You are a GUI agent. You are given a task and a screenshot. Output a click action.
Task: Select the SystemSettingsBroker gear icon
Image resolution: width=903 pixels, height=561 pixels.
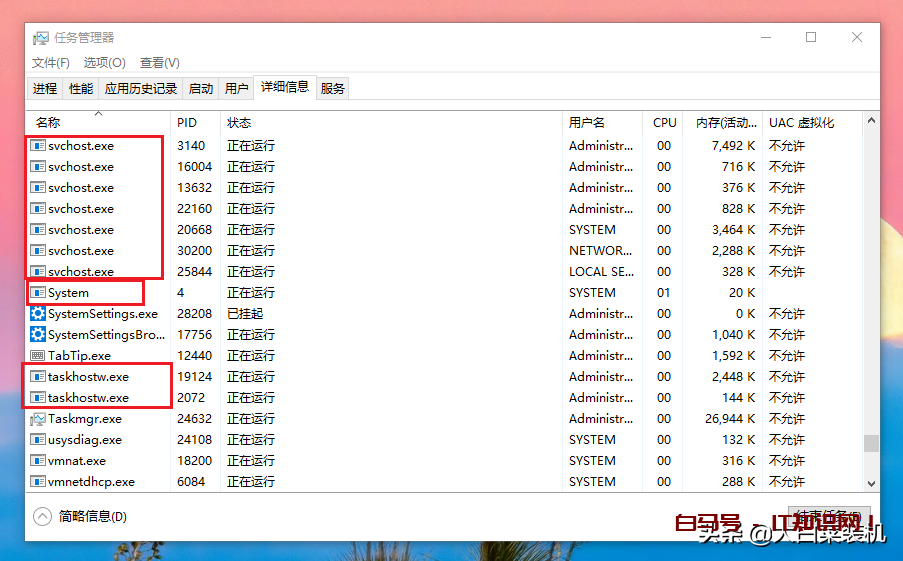(x=38, y=335)
